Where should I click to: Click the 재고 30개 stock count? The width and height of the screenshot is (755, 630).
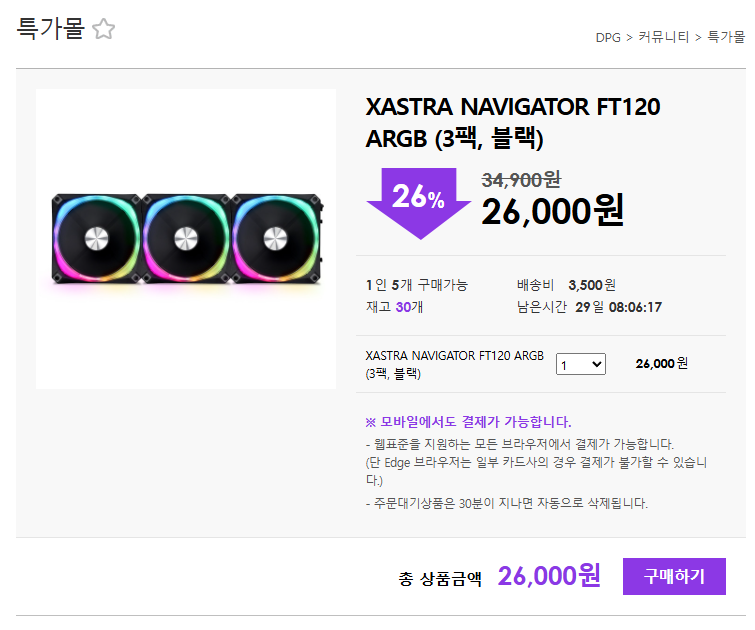[394, 307]
